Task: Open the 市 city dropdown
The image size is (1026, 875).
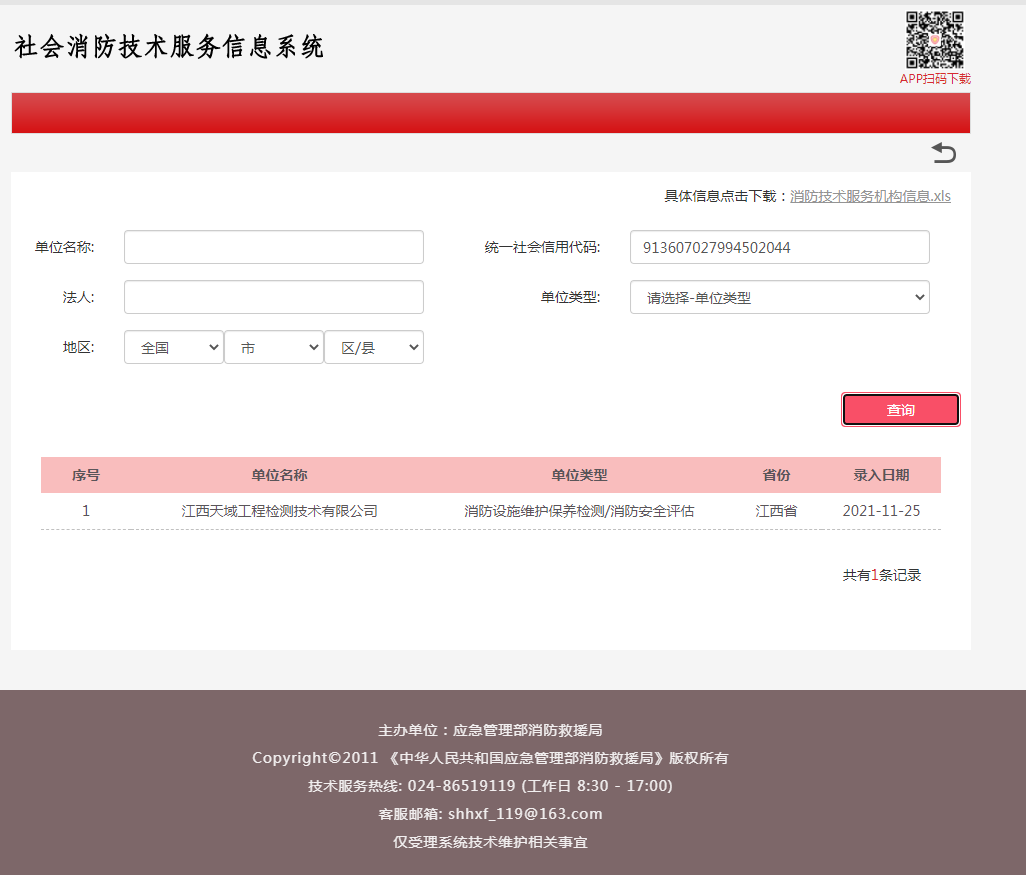Action: click(x=274, y=347)
